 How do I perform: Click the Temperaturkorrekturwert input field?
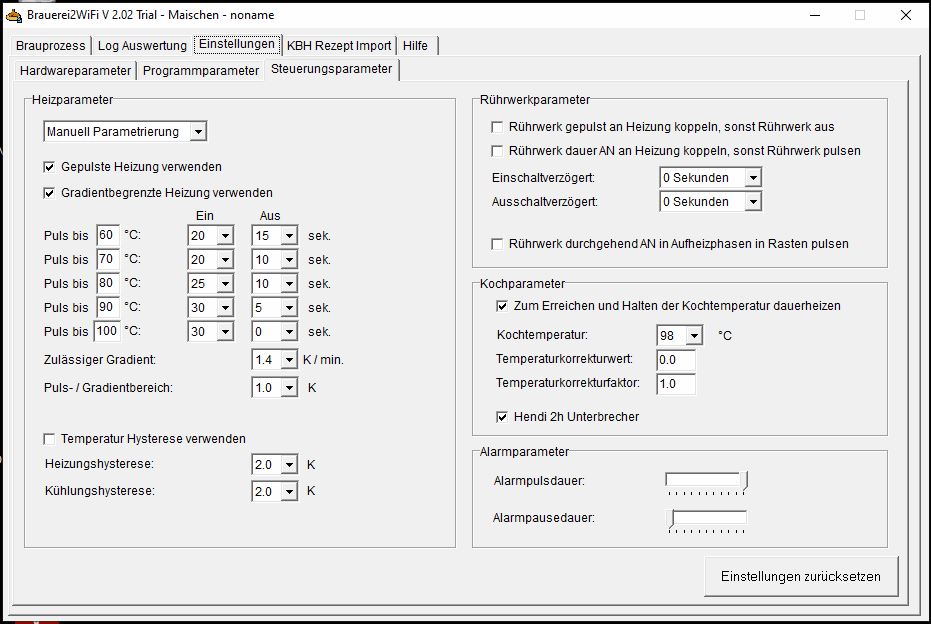point(675,360)
